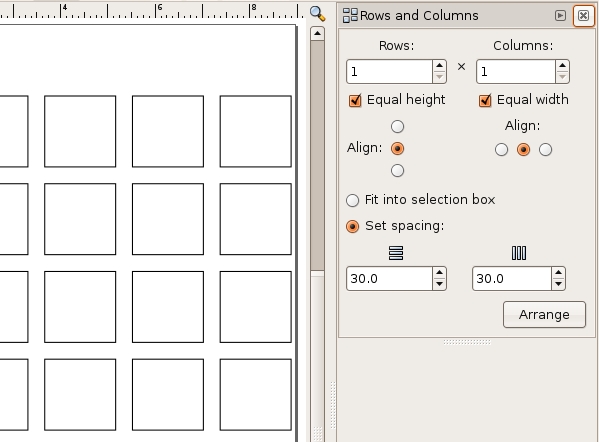Click the column spacing icon

519,253
